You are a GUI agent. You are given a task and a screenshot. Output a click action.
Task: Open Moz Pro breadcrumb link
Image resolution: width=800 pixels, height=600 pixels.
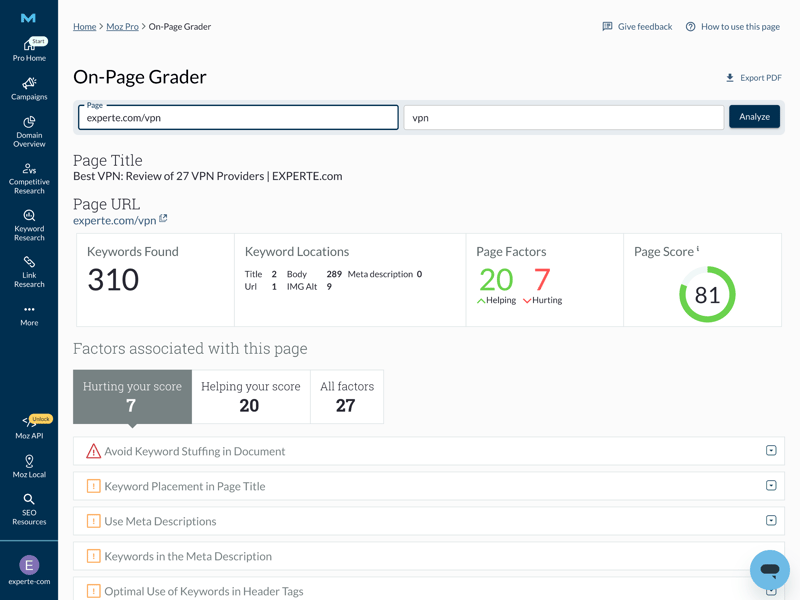122,27
